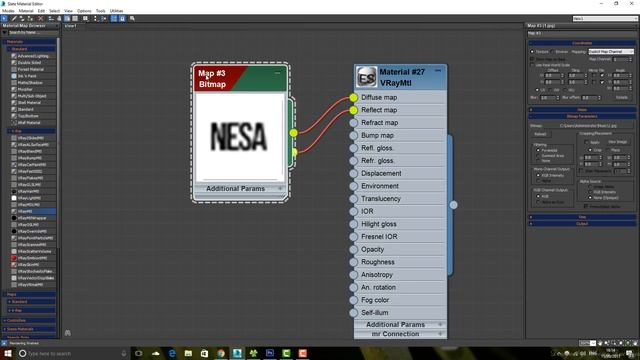640x360 pixels.
Task: Click the Windows Start button
Action: tap(8, 353)
